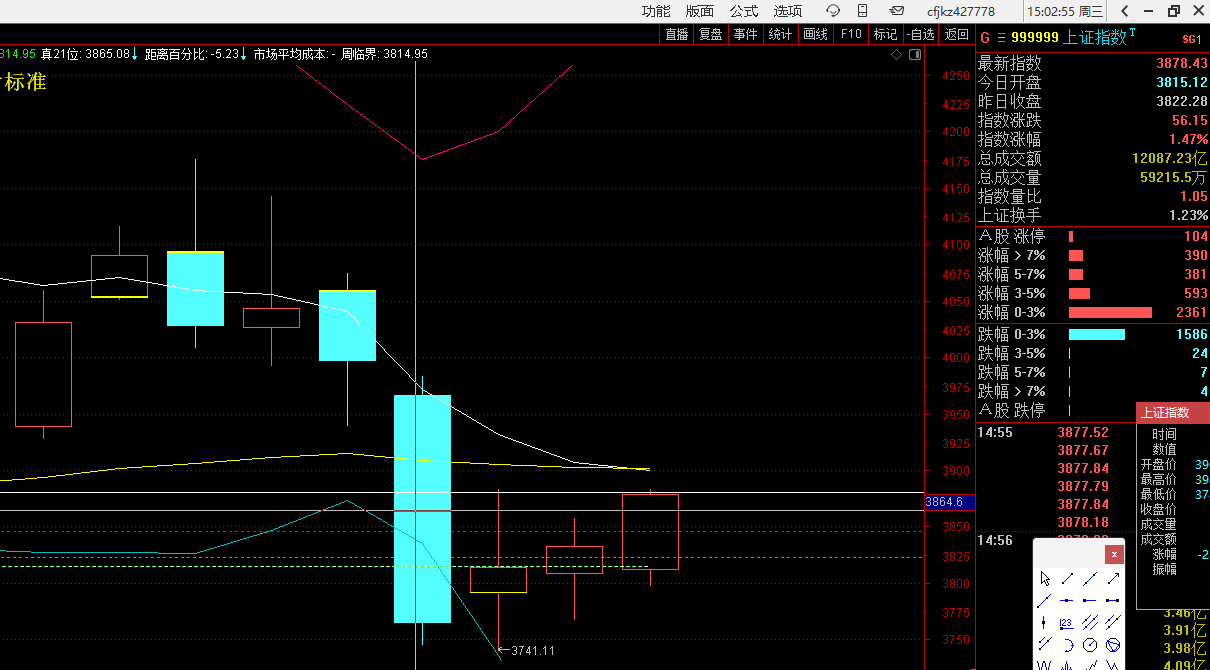The width and height of the screenshot is (1210, 670).
Task: Click the 今日开盘 value 3815.12
Action: 1181,82
